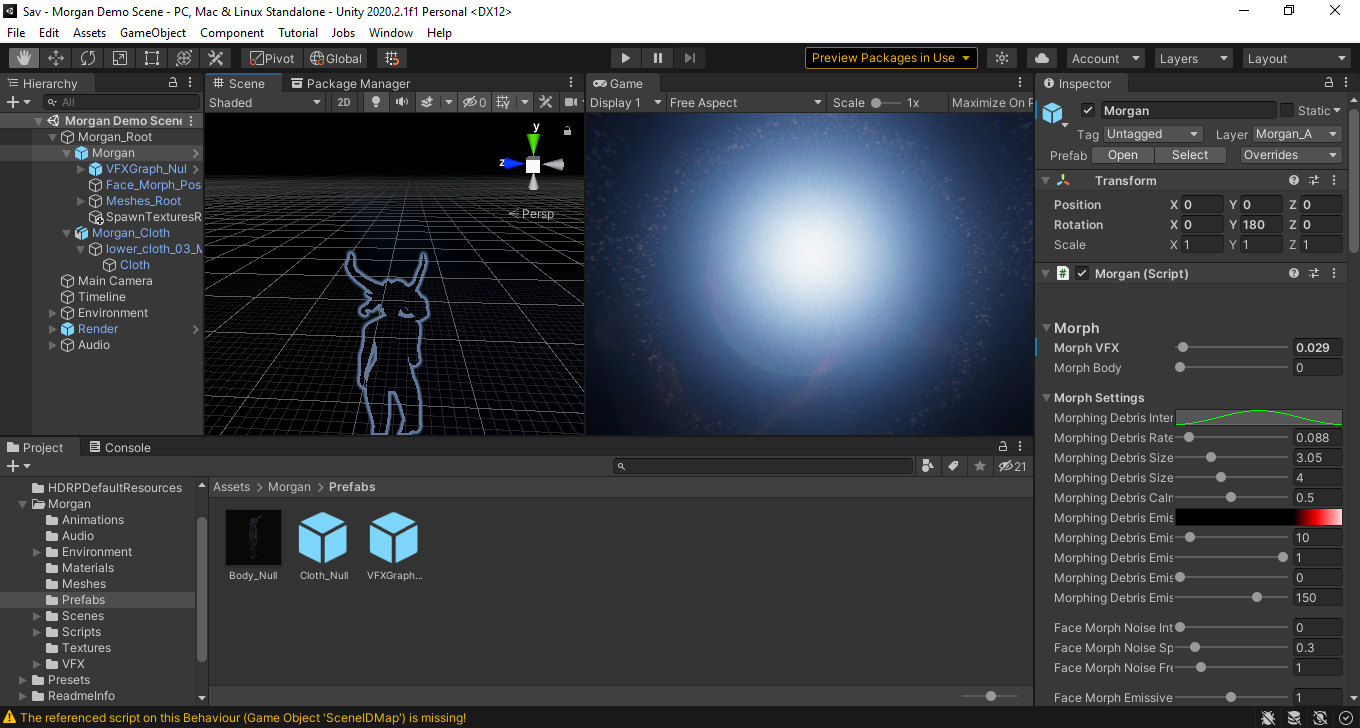This screenshot has height=728, width=1360.
Task: Click Morphing Debris Emissive gradient swatch
Action: coord(1258,517)
